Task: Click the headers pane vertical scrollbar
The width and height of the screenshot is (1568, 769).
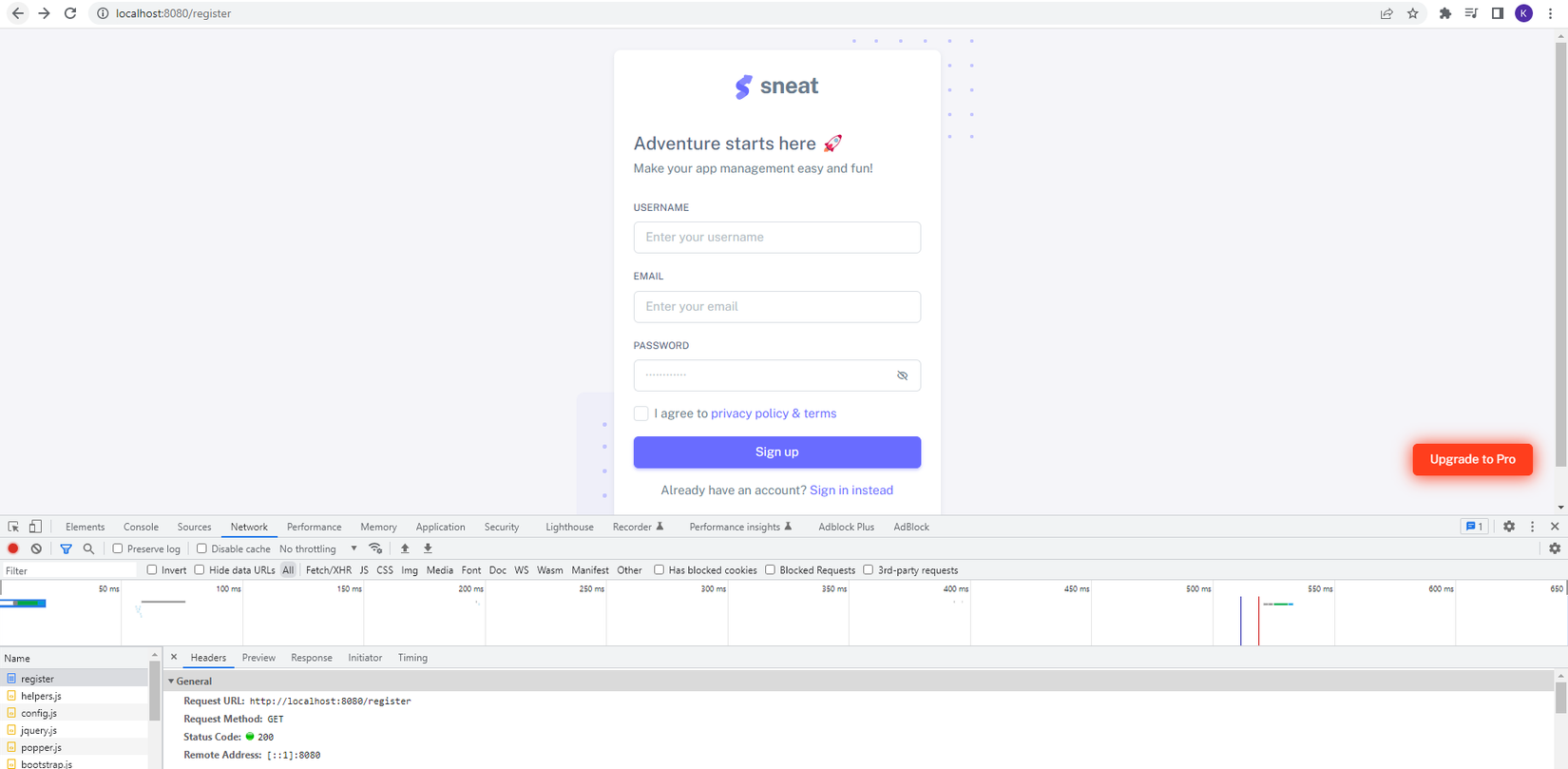Action: (x=1560, y=697)
